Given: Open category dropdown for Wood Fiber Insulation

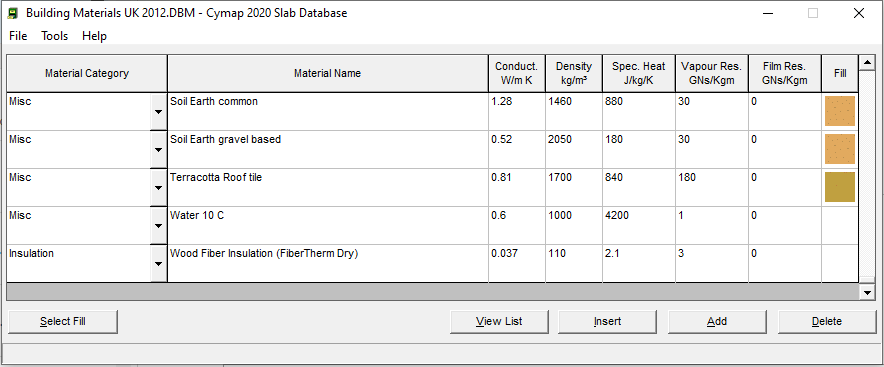Looking at the screenshot, I should [158, 263].
